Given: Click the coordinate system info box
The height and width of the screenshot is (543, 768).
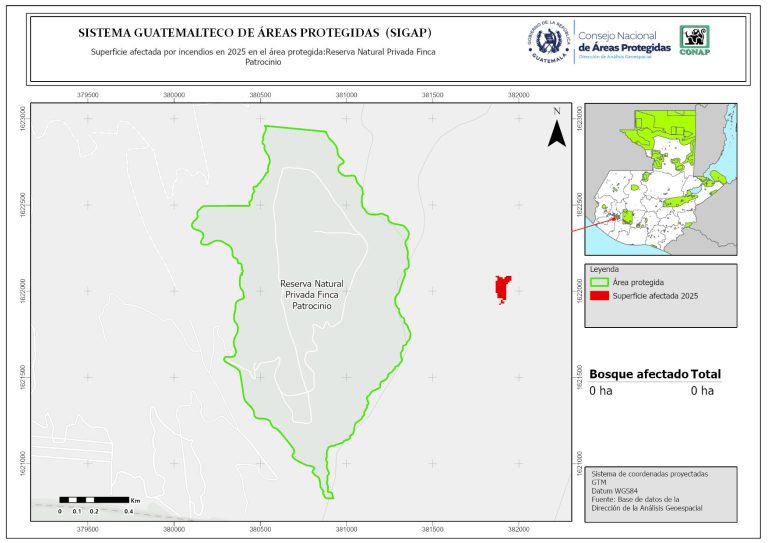Looking at the screenshot, I should tap(661, 490).
